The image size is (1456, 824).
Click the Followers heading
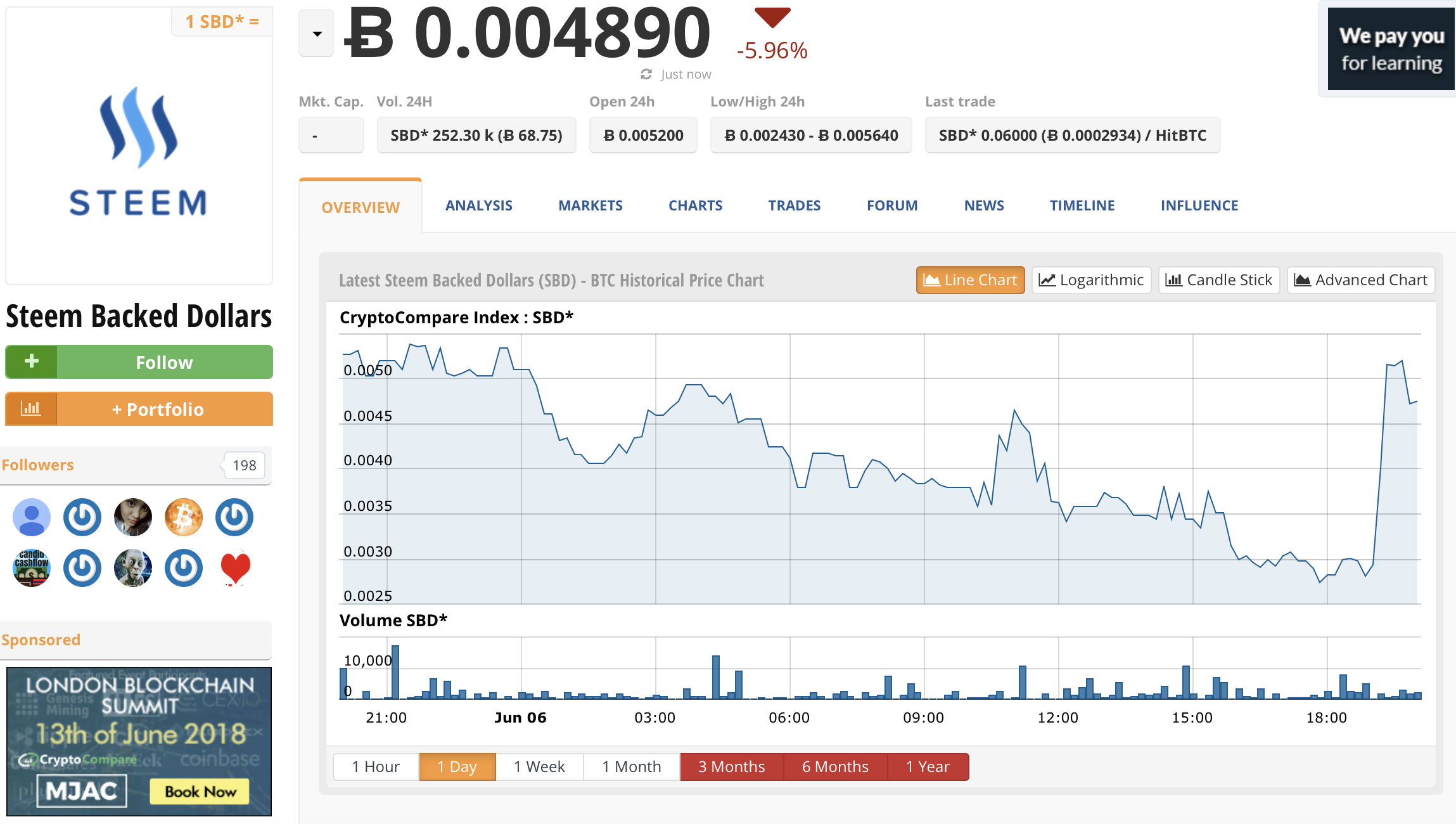pos(38,465)
